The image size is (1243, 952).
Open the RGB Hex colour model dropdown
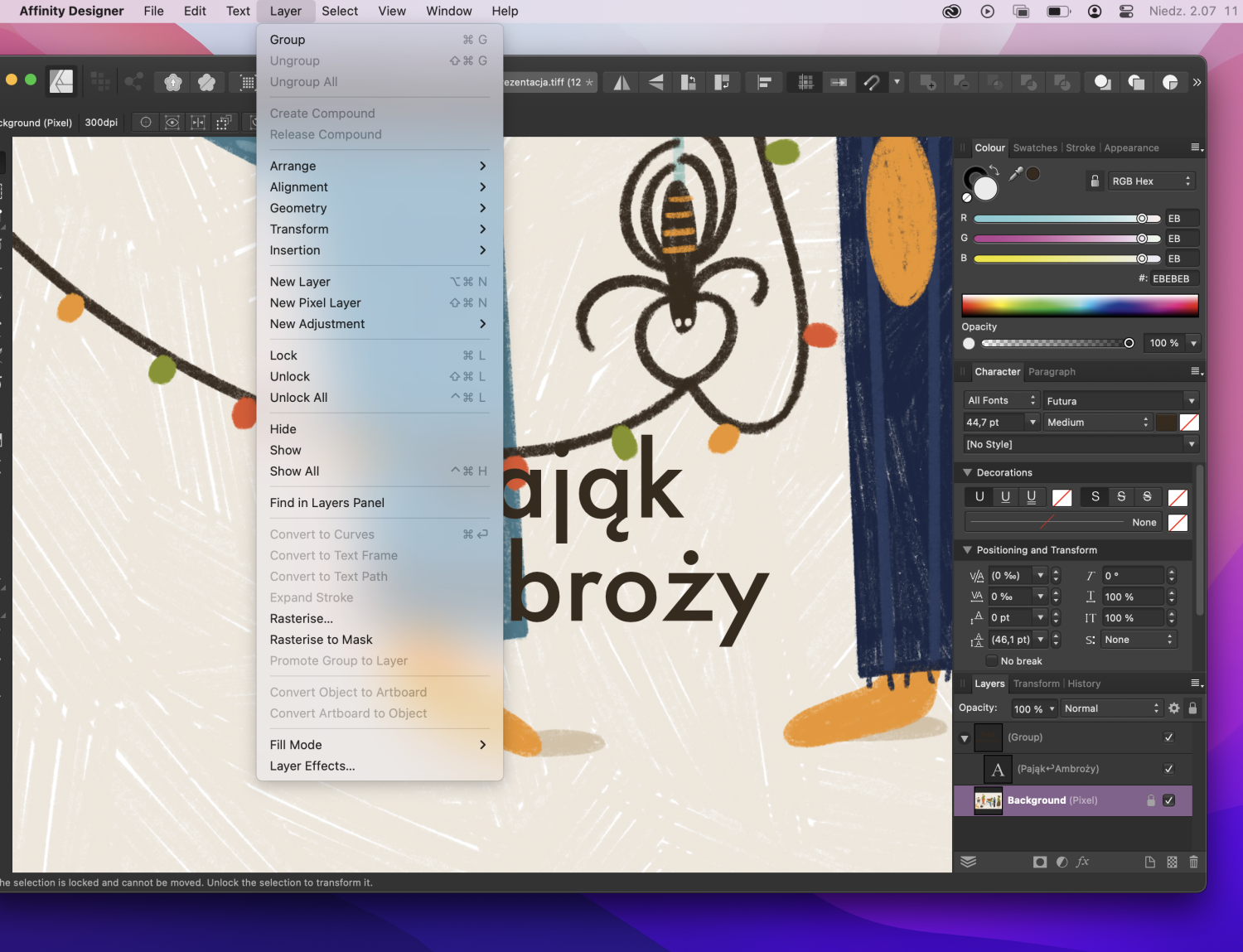point(1151,181)
